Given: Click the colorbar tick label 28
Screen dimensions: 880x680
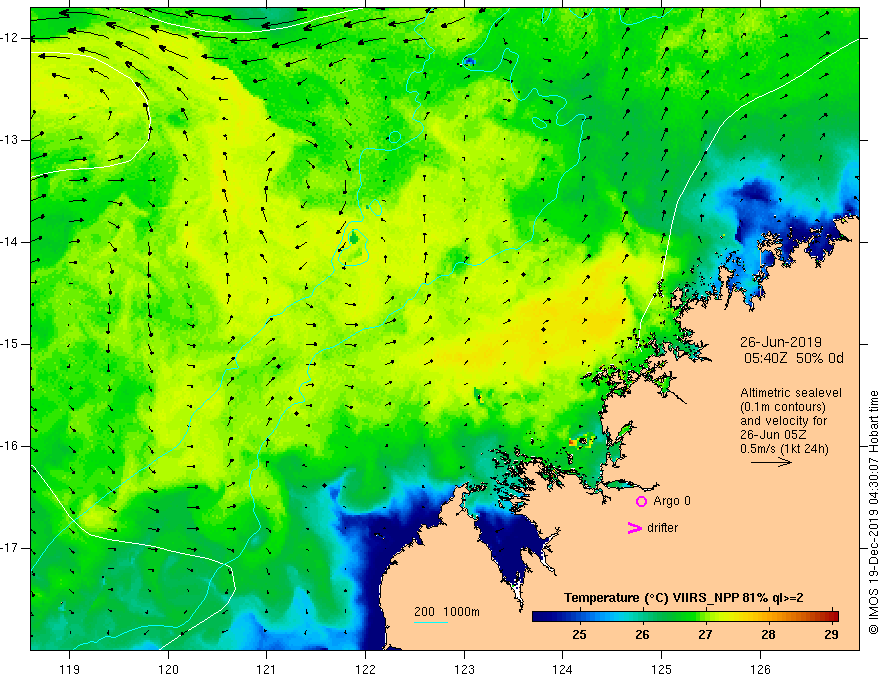Looking at the screenshot, I should tap(768, 635).
